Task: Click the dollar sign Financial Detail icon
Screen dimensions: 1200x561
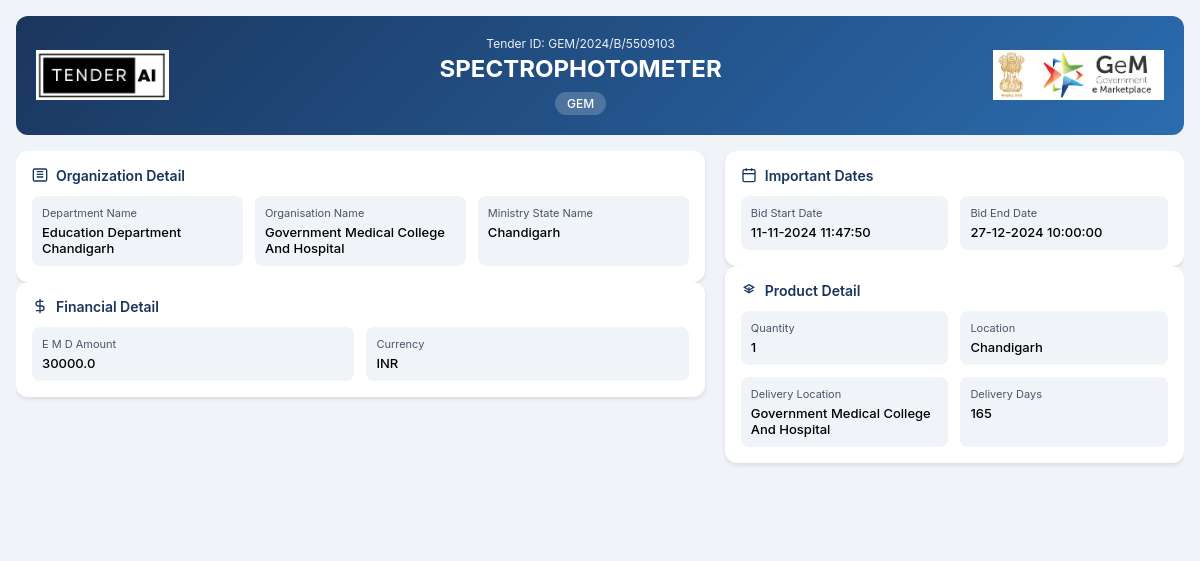Action: click(40, 306)
